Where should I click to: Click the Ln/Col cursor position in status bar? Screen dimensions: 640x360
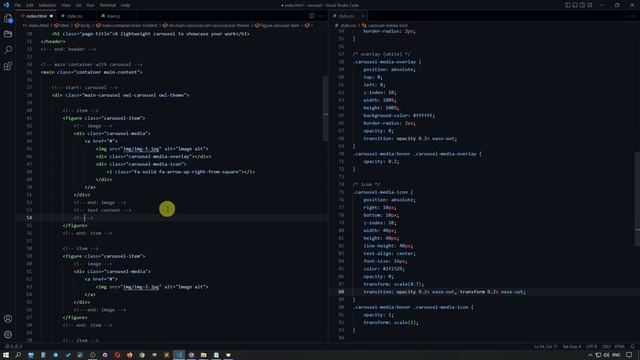[545, 347]
